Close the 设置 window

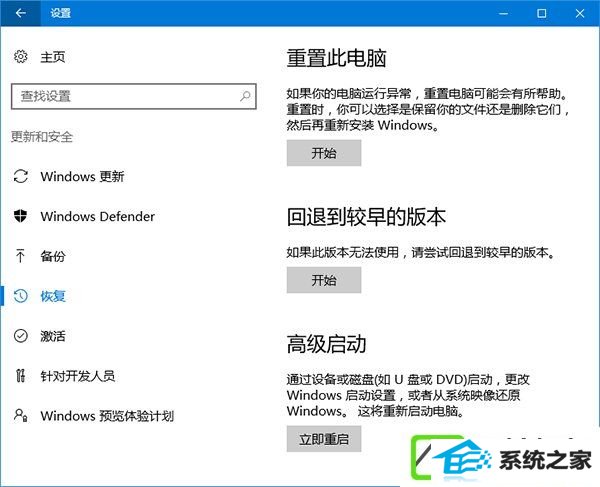pos(580,13)
